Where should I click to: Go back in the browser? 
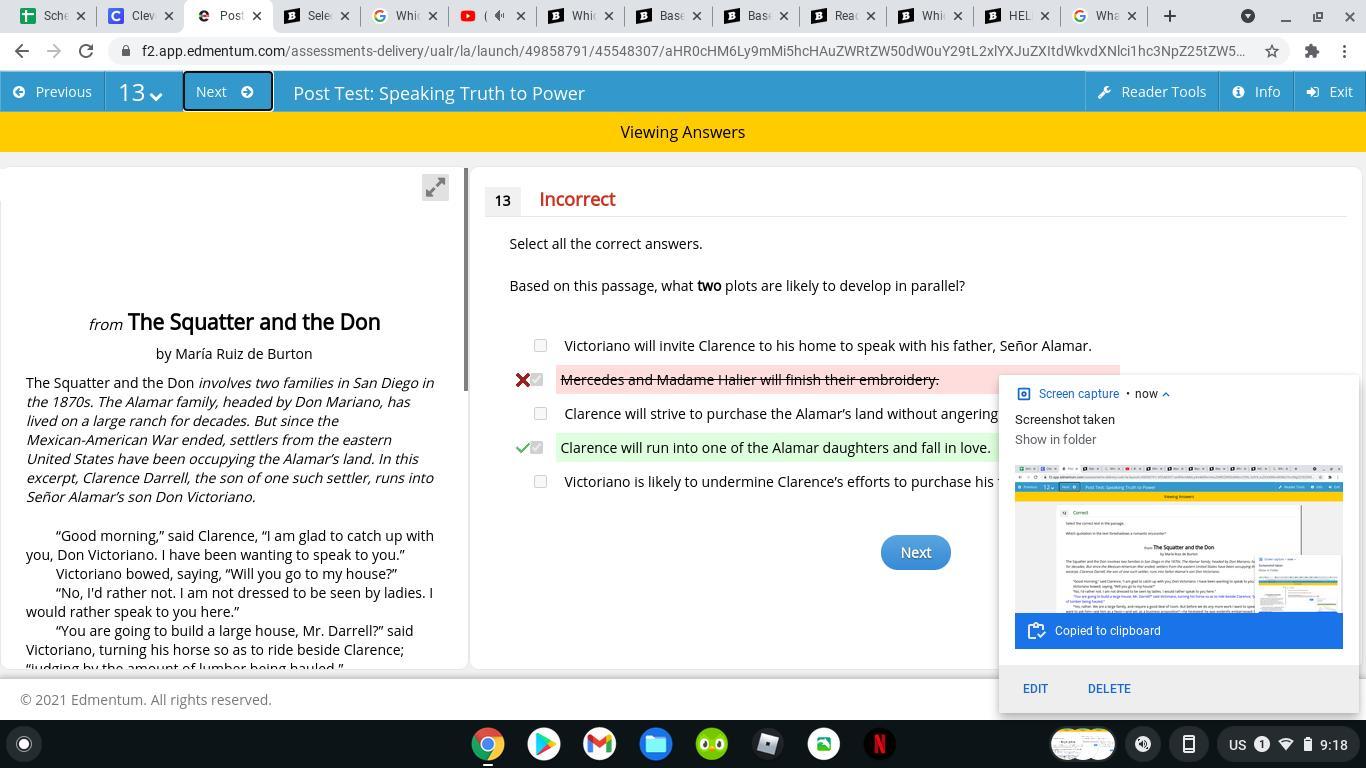coord(22,51)
